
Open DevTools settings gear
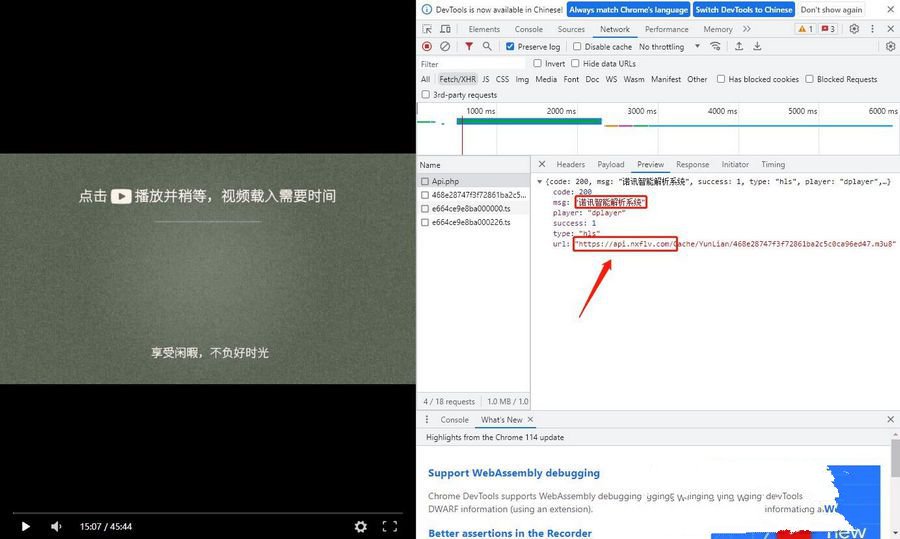tap(854, 29)
